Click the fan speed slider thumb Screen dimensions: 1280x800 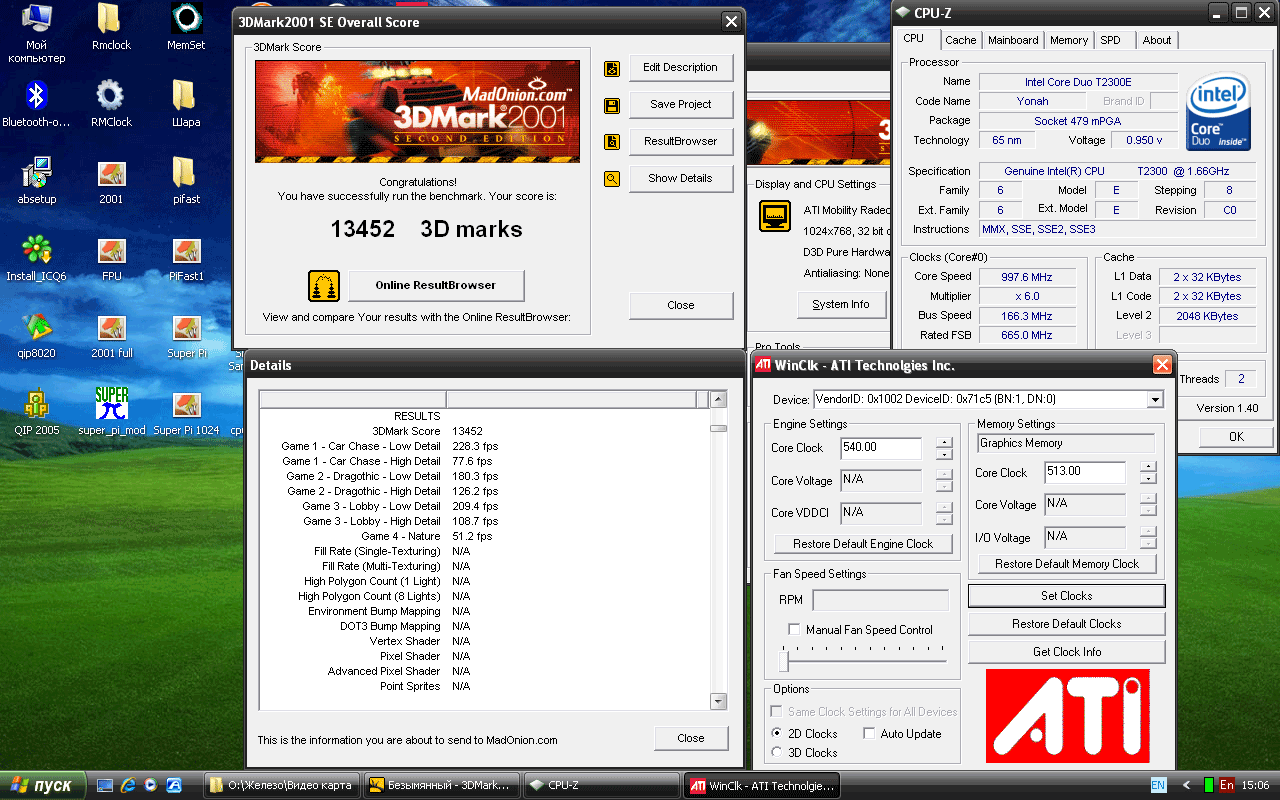click(x=785, y=660)
